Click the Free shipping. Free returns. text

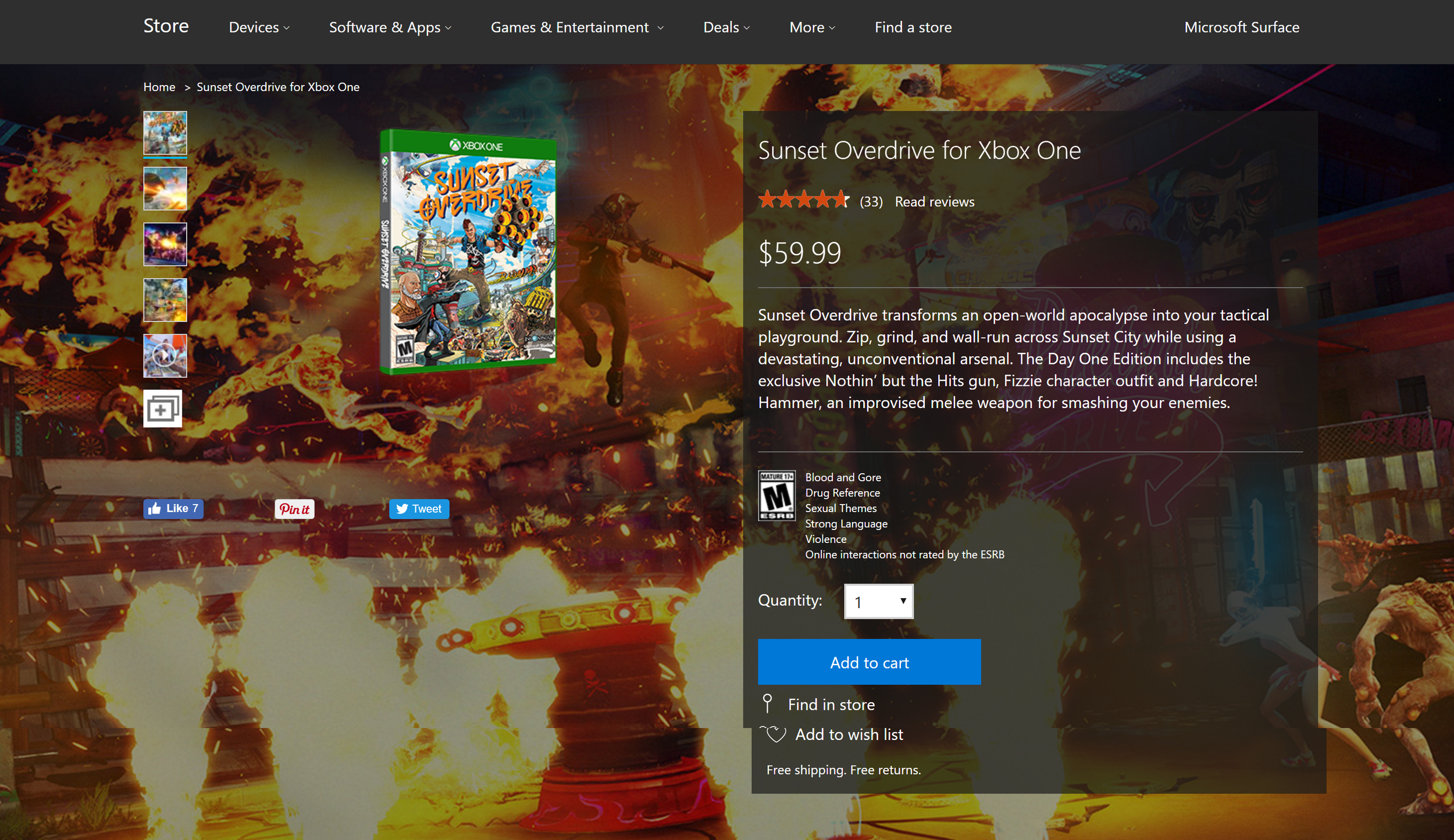843,770
